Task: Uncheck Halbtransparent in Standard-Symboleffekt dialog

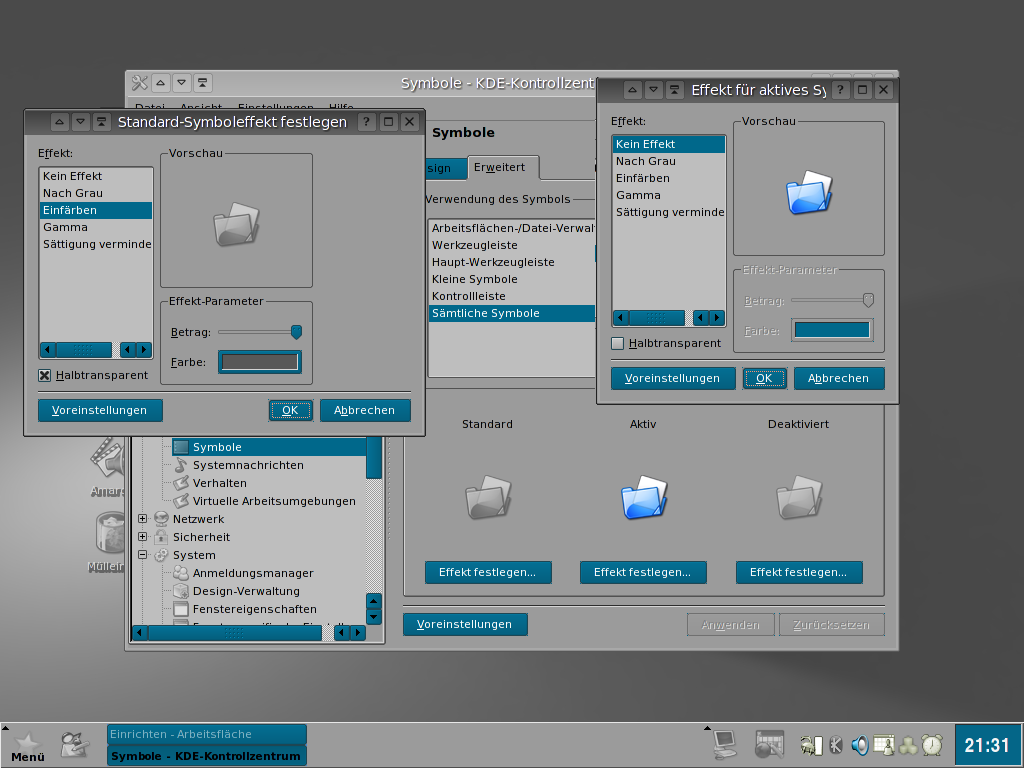Action: click(44, 375)
